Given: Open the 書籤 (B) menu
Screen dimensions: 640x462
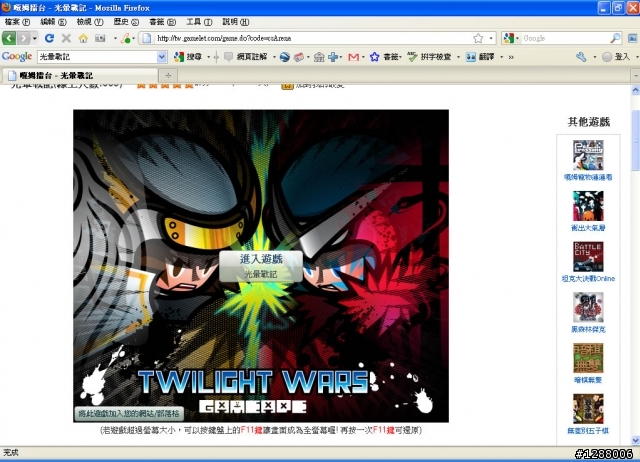Looking at the screenshot, I should [x=162, y=22].
